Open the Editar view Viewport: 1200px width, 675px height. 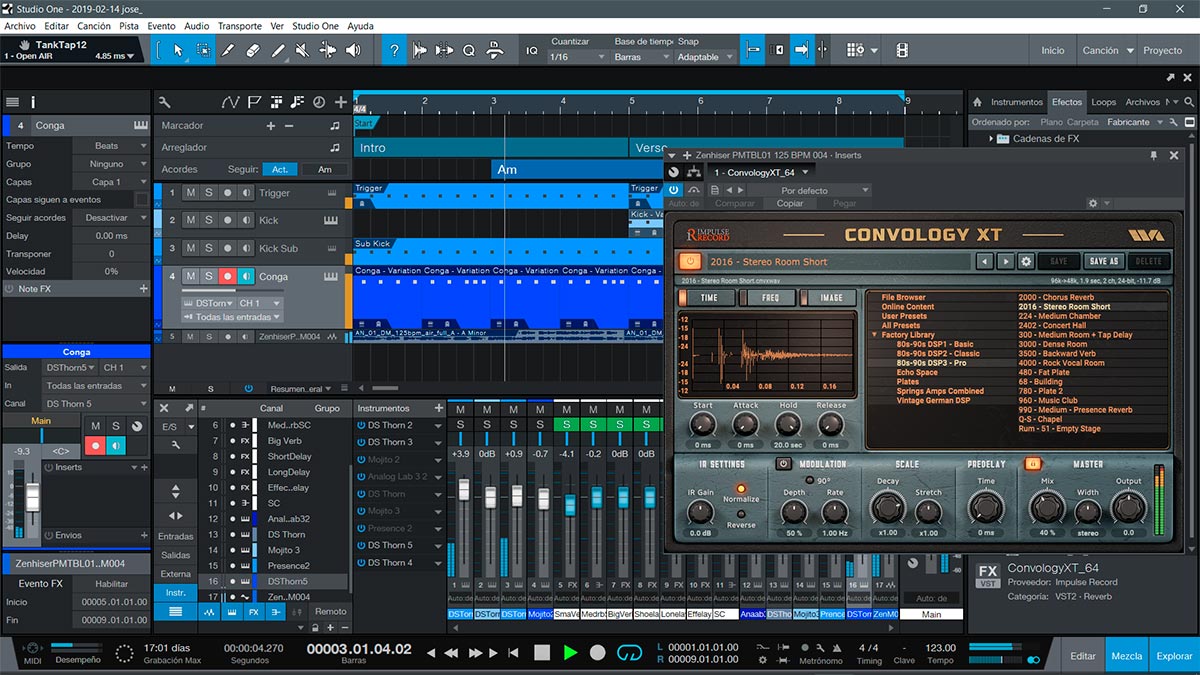[1083, 656]
